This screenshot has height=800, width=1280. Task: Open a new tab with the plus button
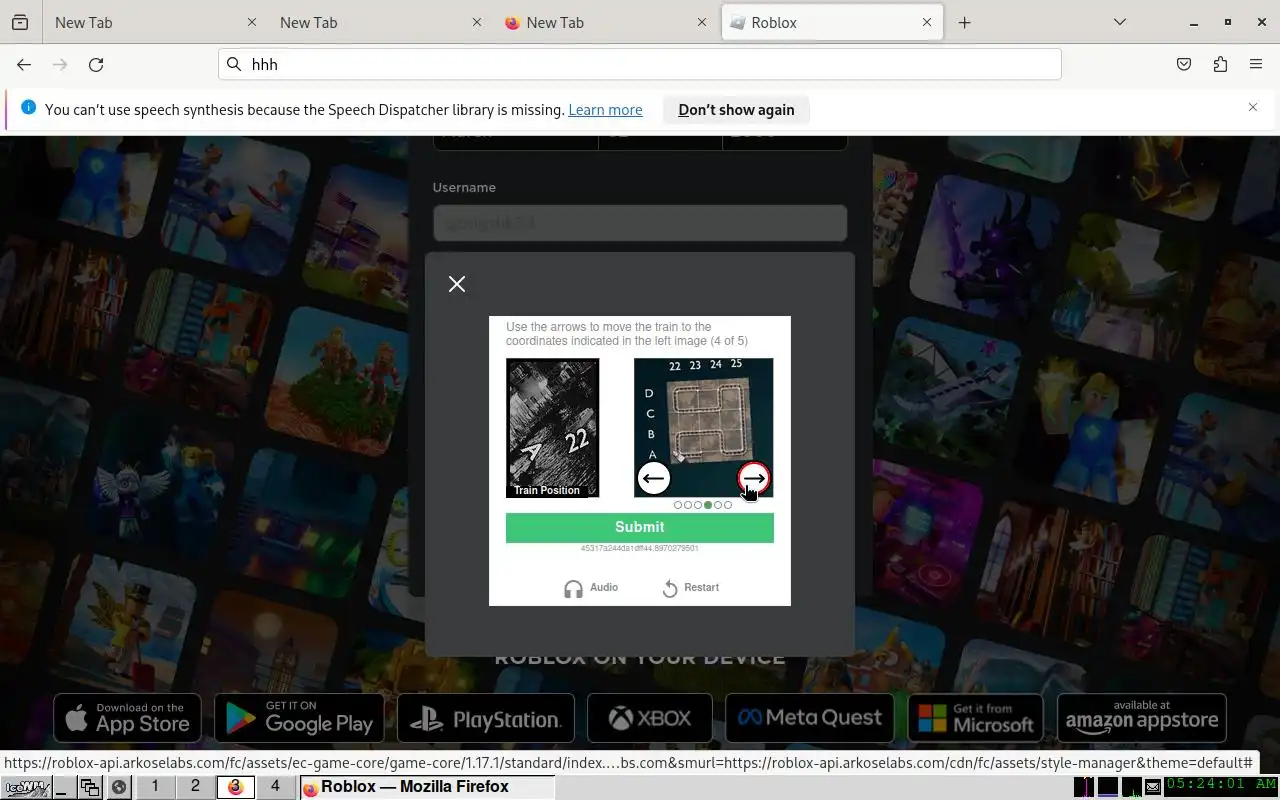(964, 22)
